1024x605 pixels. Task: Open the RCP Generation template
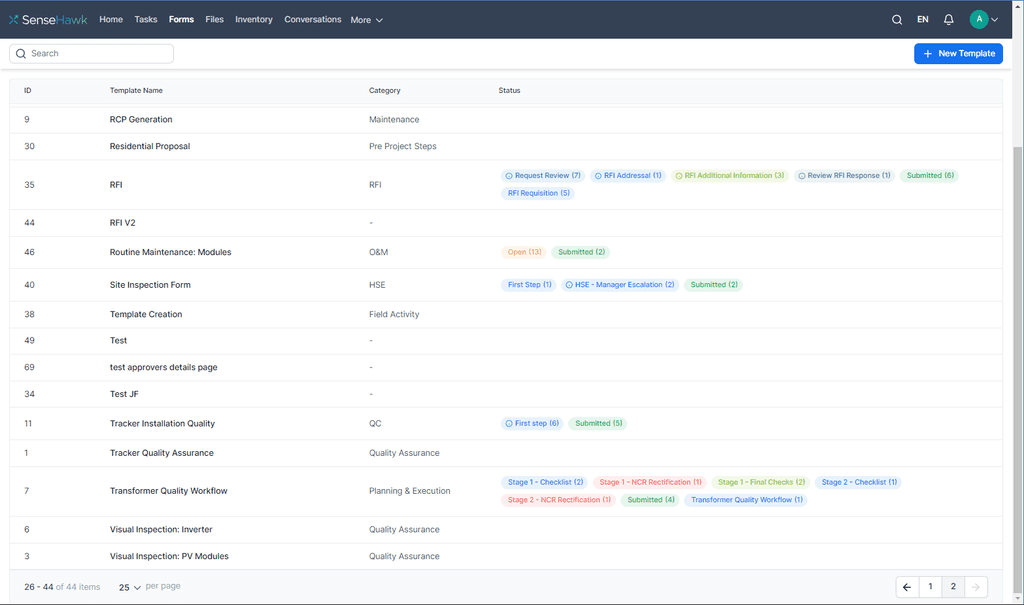click(141, 120)
